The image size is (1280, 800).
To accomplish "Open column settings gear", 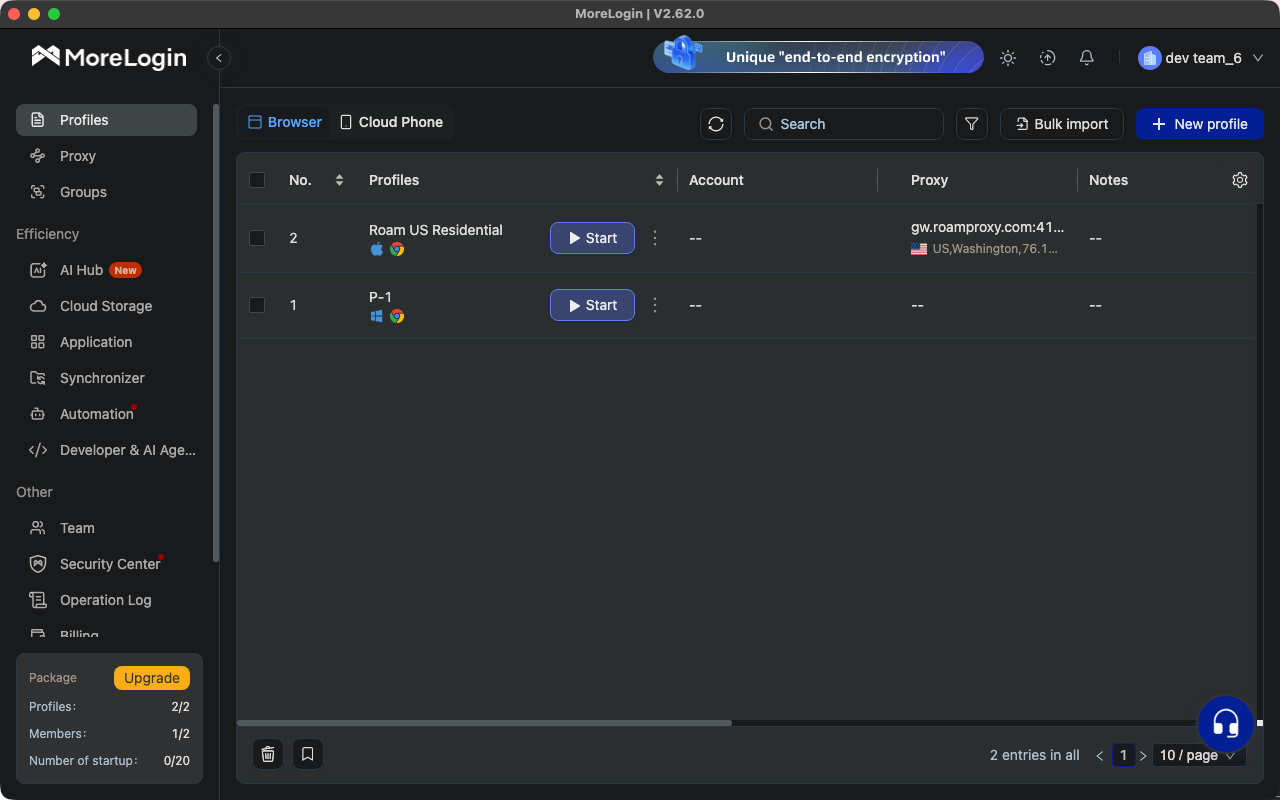I will click(1240, 180).
